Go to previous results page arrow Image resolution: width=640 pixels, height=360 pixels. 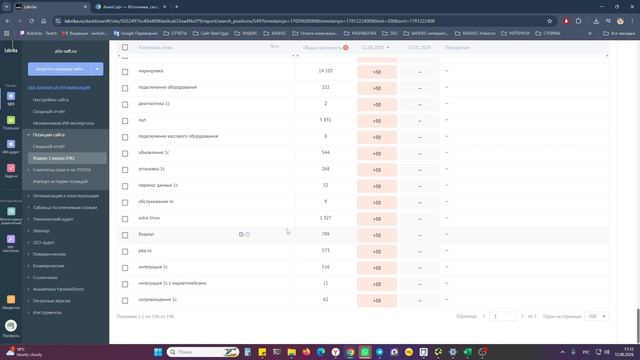click(x=484, y=316)
